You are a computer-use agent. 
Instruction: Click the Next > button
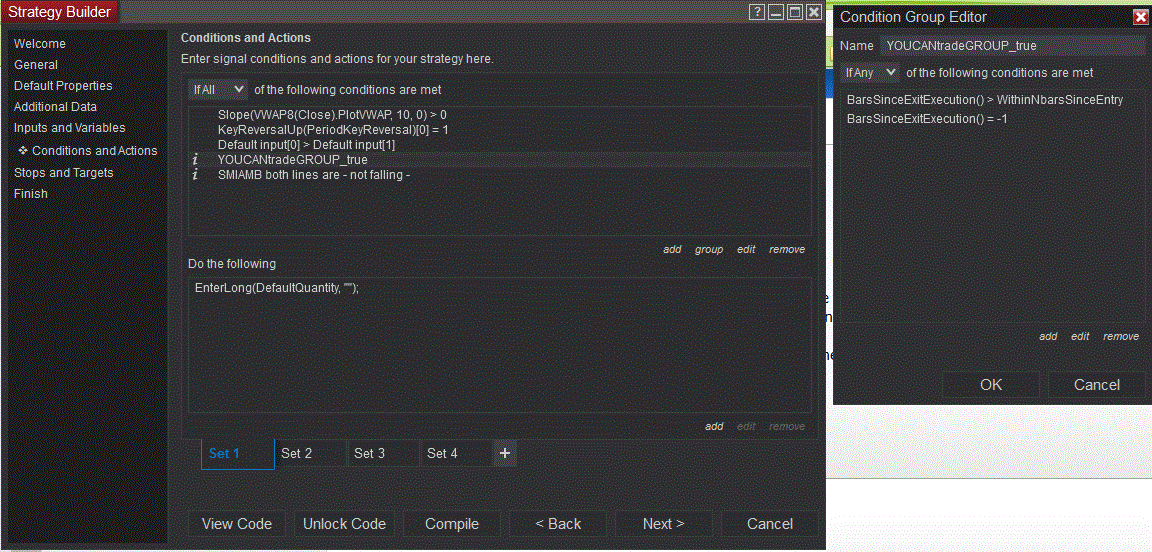tap(663, 524)
